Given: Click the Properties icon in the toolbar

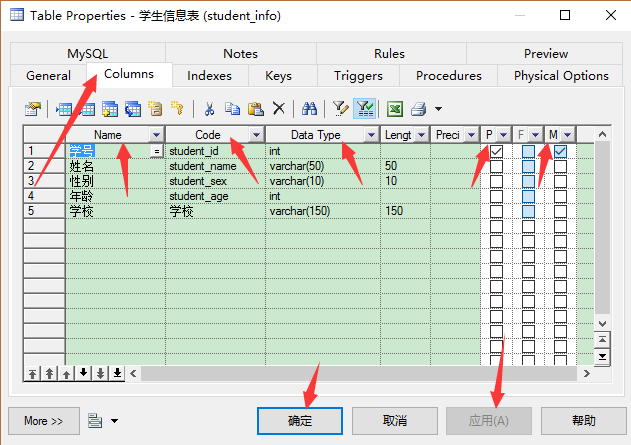Looking at the screenshot, I should pyautogui.click(x=33, y=108).
